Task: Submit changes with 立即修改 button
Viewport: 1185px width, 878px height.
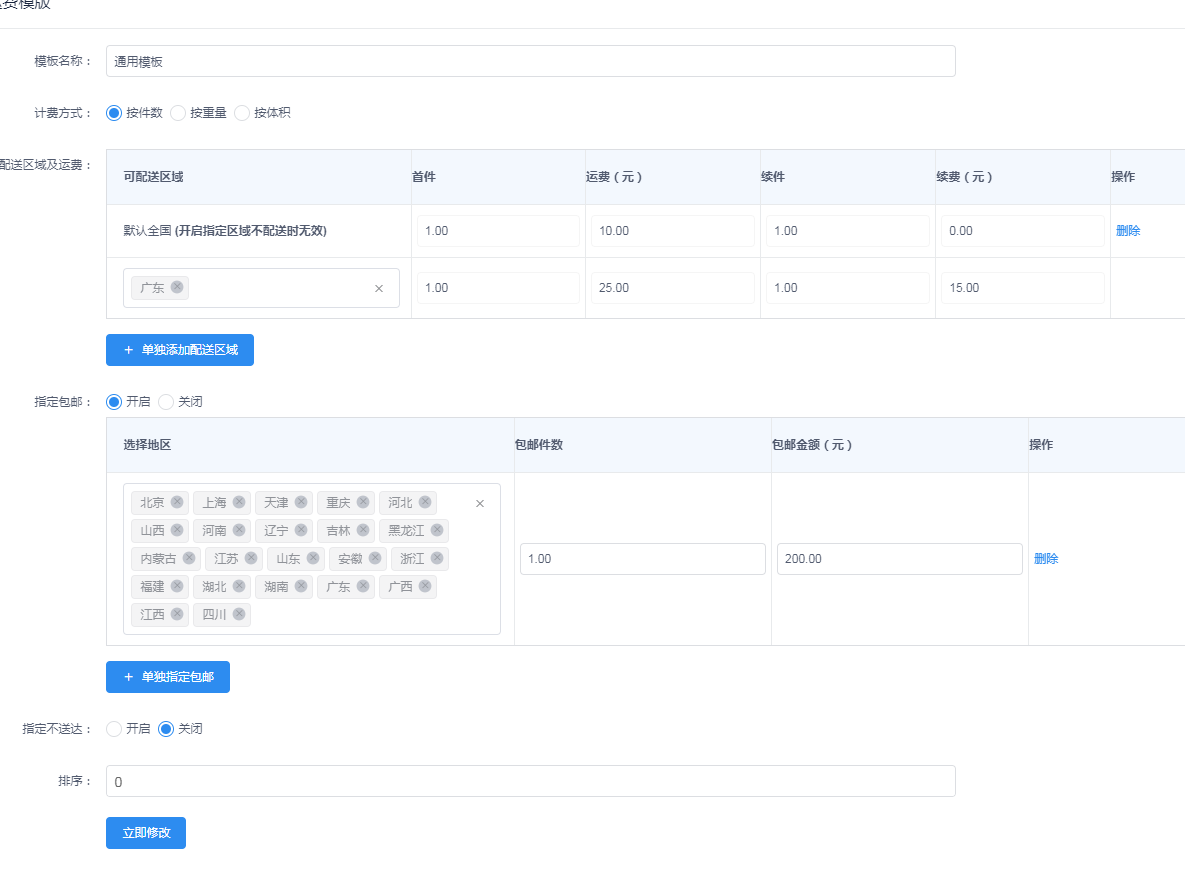Action: [146, 833]
